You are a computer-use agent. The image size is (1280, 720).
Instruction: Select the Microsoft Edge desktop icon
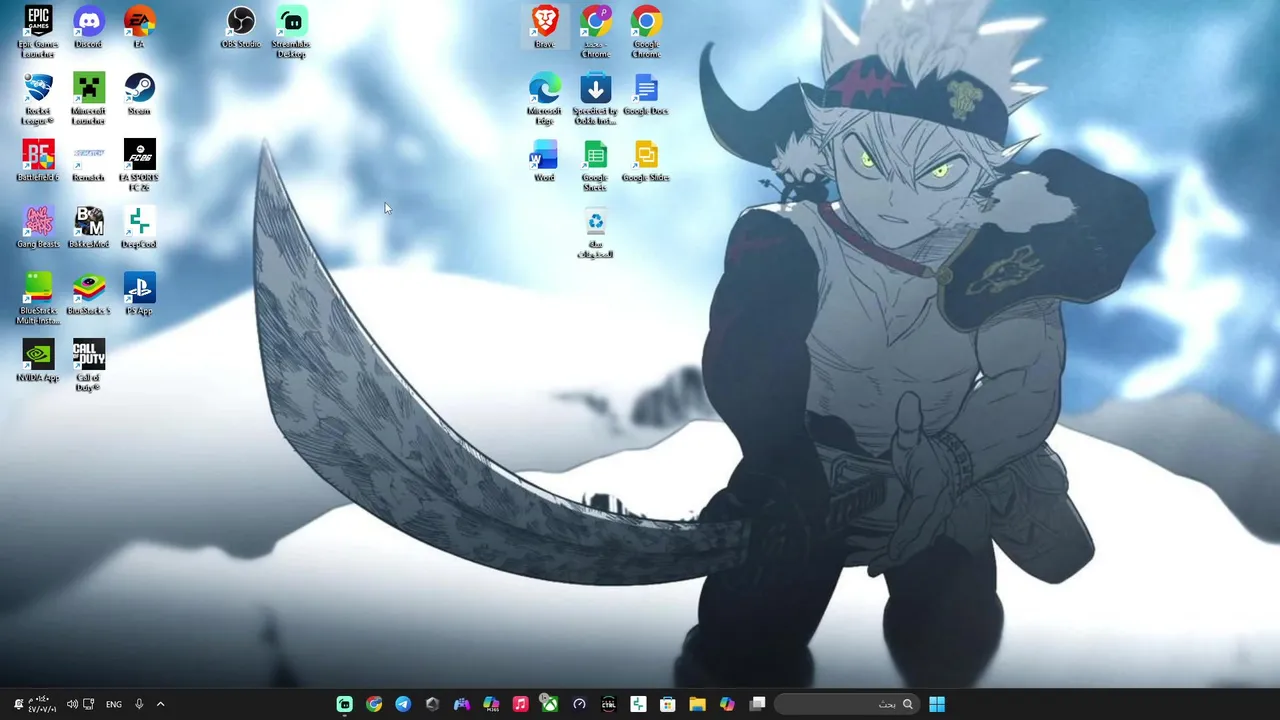point(545,99)
